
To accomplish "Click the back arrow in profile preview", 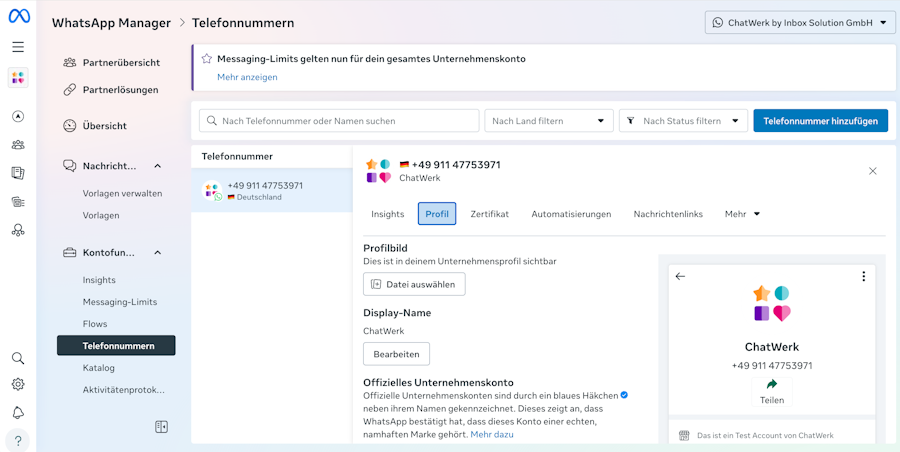I will pyautogui.click(x=681, y=276).
